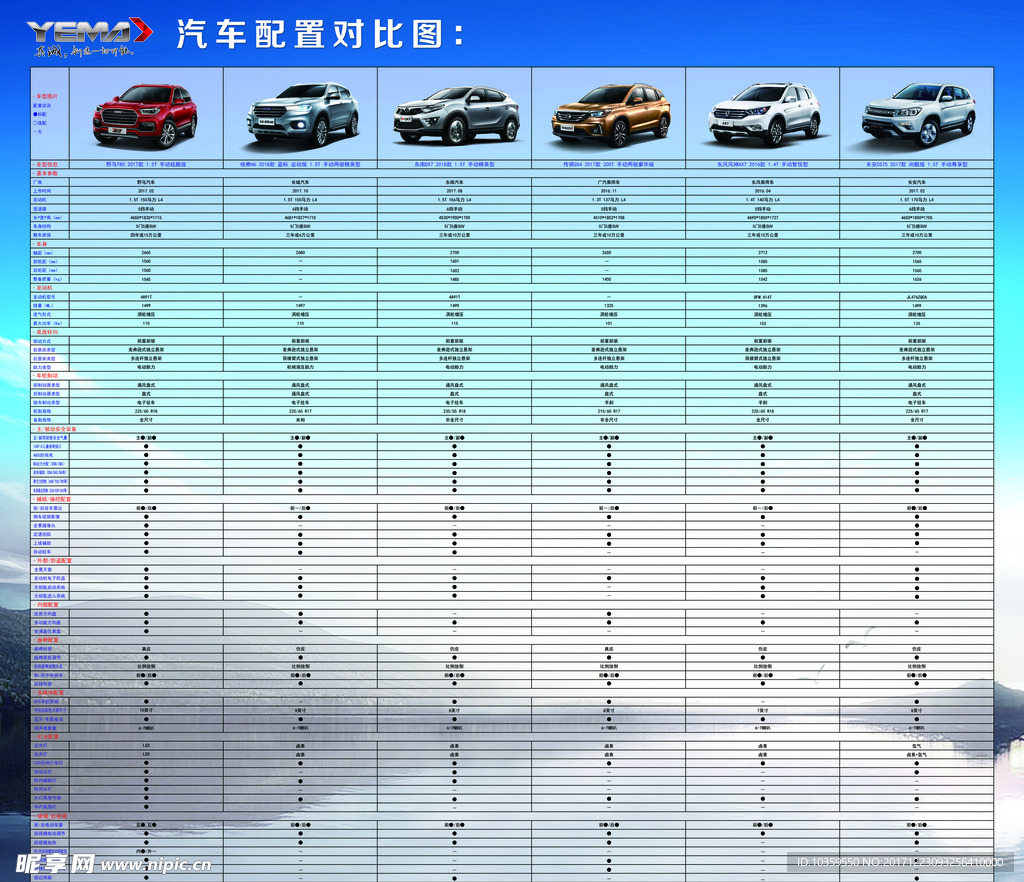Click the 座椅配置 section heading

(46, 640)
